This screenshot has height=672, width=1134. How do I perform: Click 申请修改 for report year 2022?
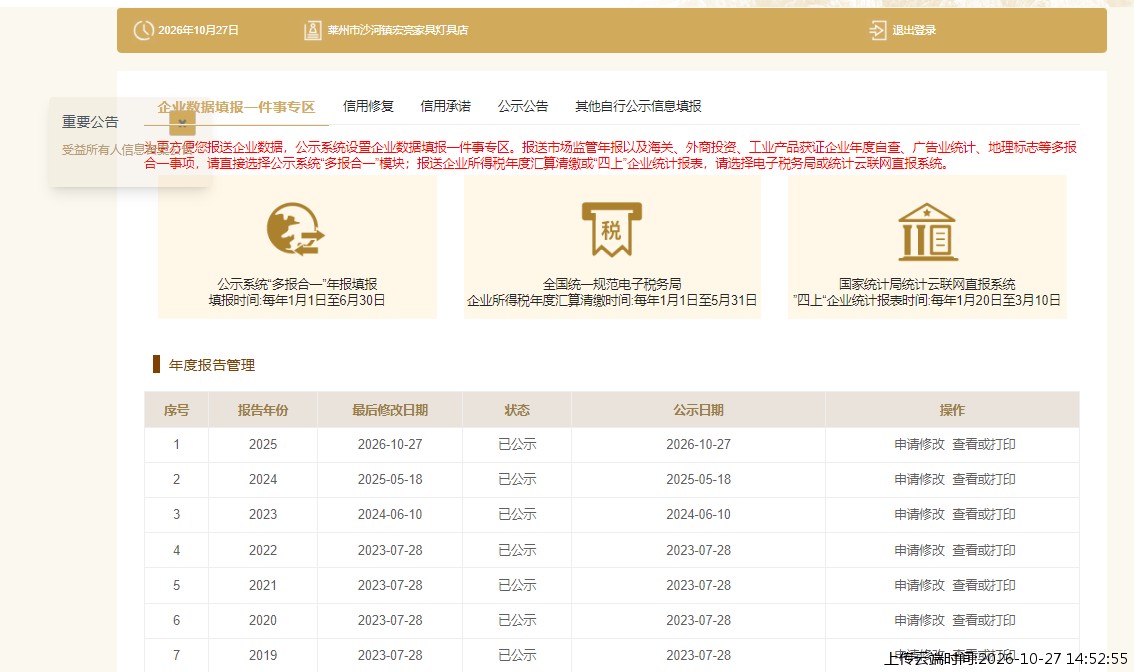(x=919, y=550)
